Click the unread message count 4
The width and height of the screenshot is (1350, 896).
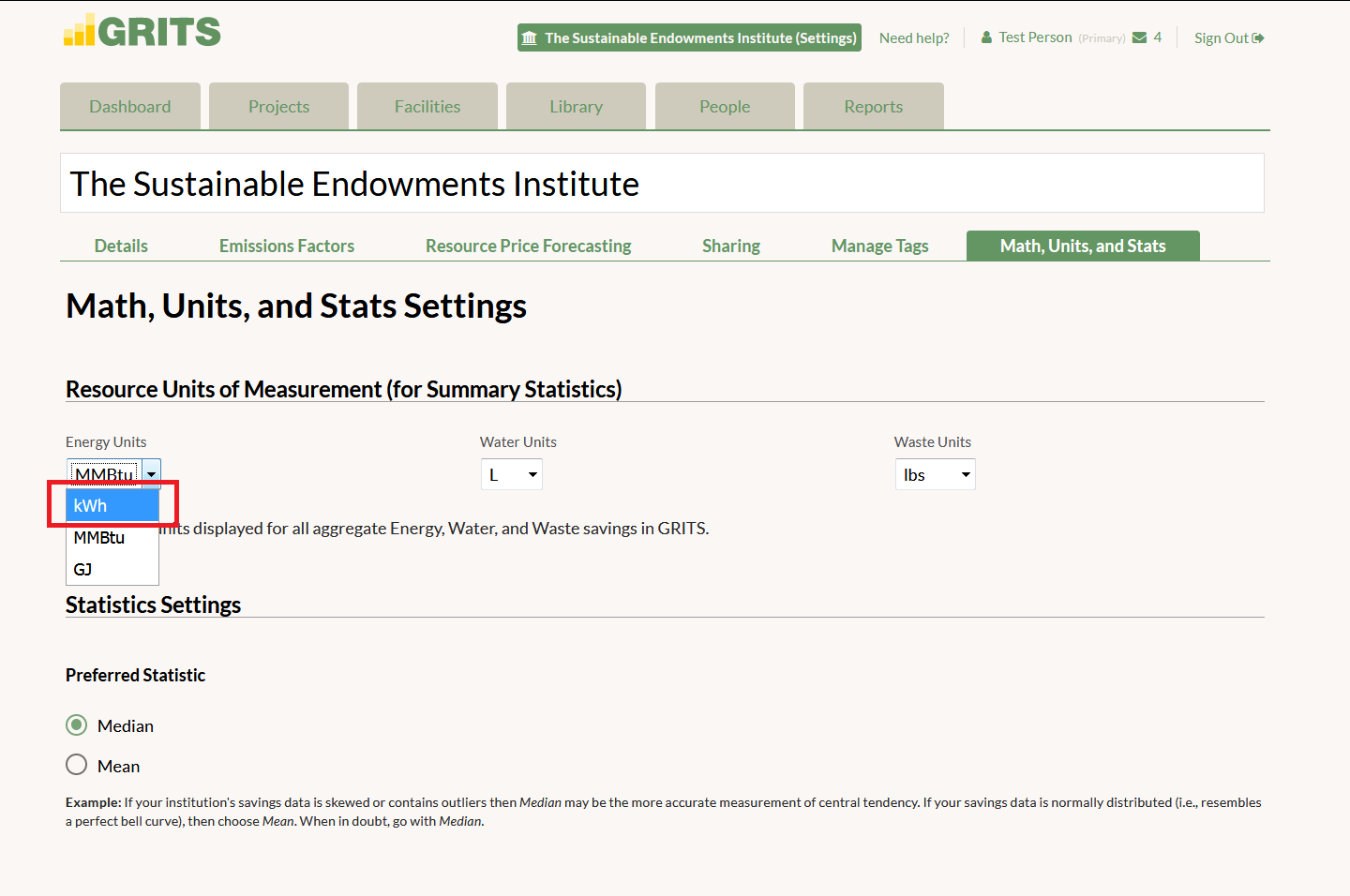(x=1157, y=37)
